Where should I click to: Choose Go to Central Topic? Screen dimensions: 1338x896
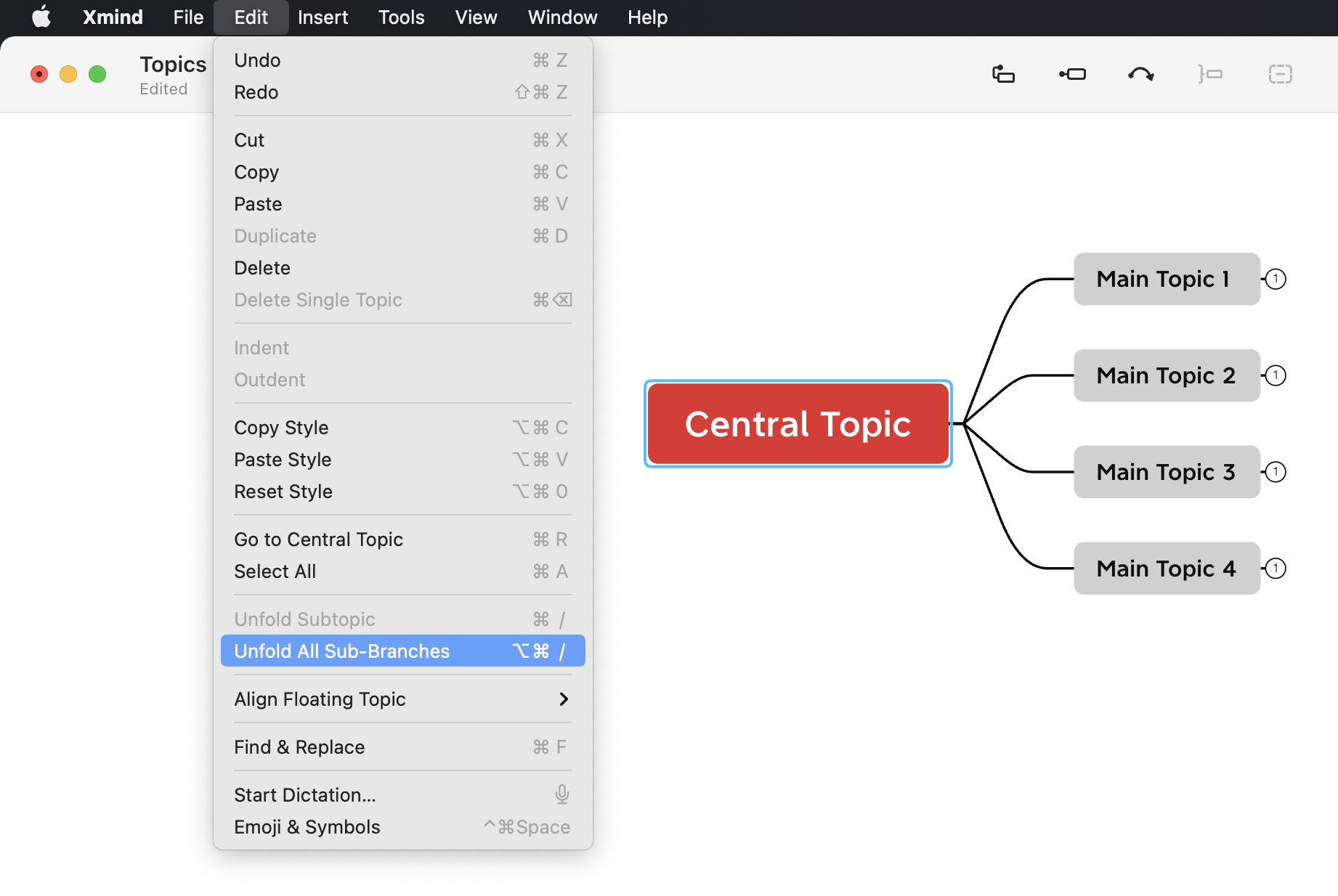point(402,539)
